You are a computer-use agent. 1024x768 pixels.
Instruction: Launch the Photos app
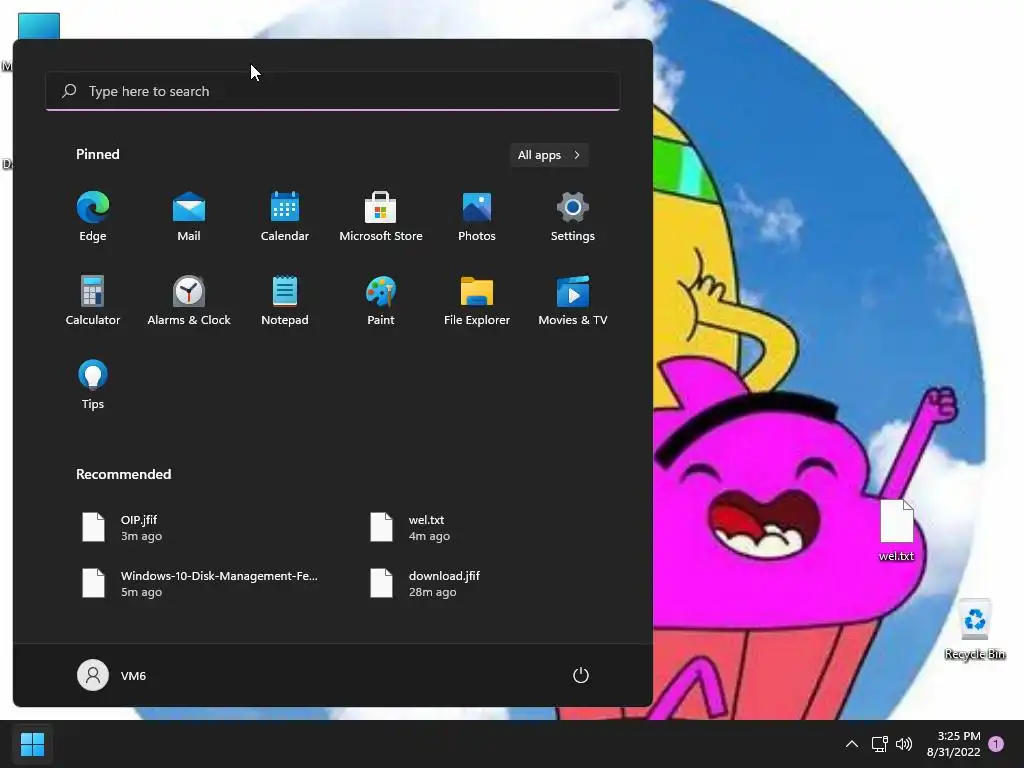coord(477,216)
